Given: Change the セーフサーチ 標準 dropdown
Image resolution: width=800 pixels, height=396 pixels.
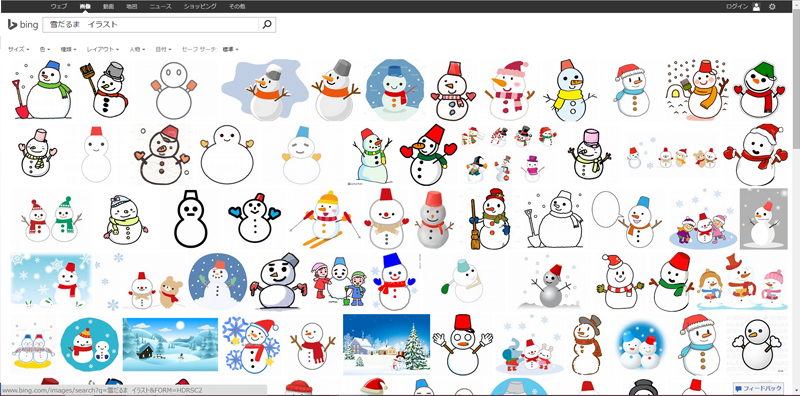Looking at the screenshot, I should click(231, 50).
